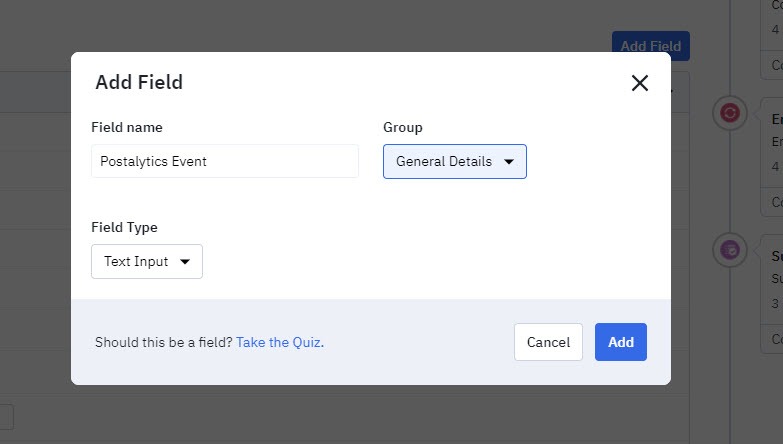Image resolution: width=783 pixels, height=444 pixels.
Task: Click the Add Field dialog title
Action: coord(139,82)
